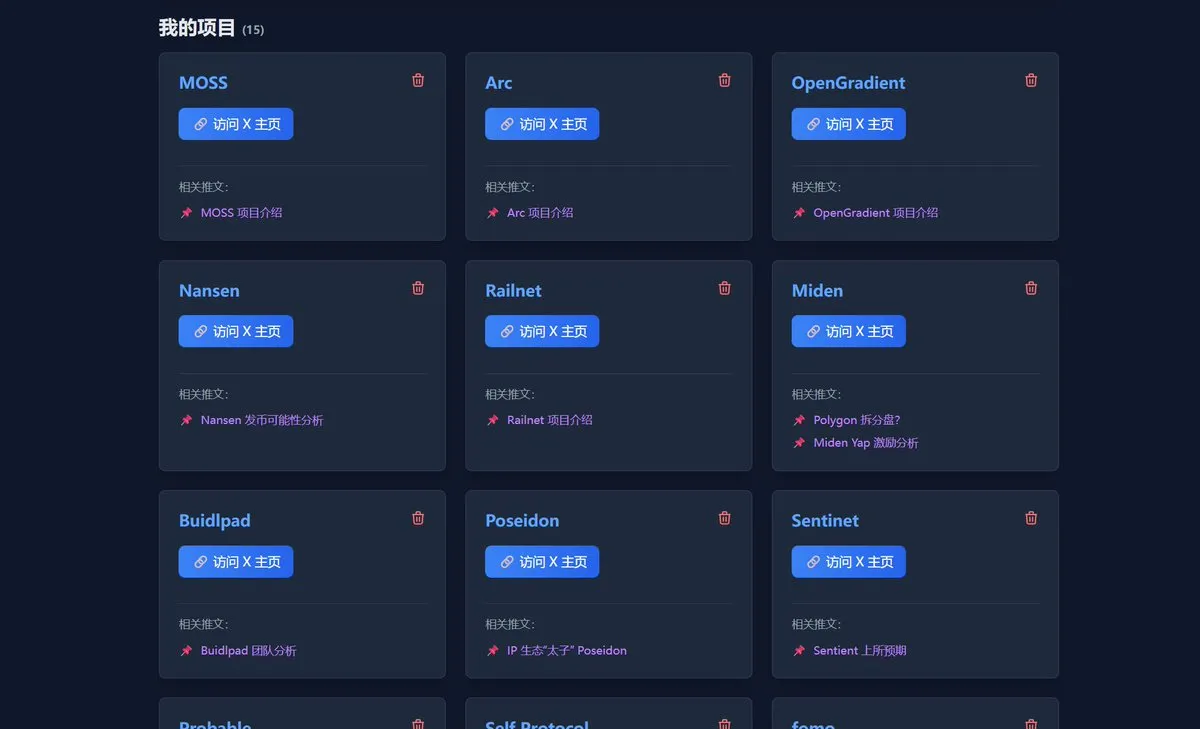Click the Miden Yap 激励分析 link
The height and width of the screenshot is (729, 1200).
point(865,443)
